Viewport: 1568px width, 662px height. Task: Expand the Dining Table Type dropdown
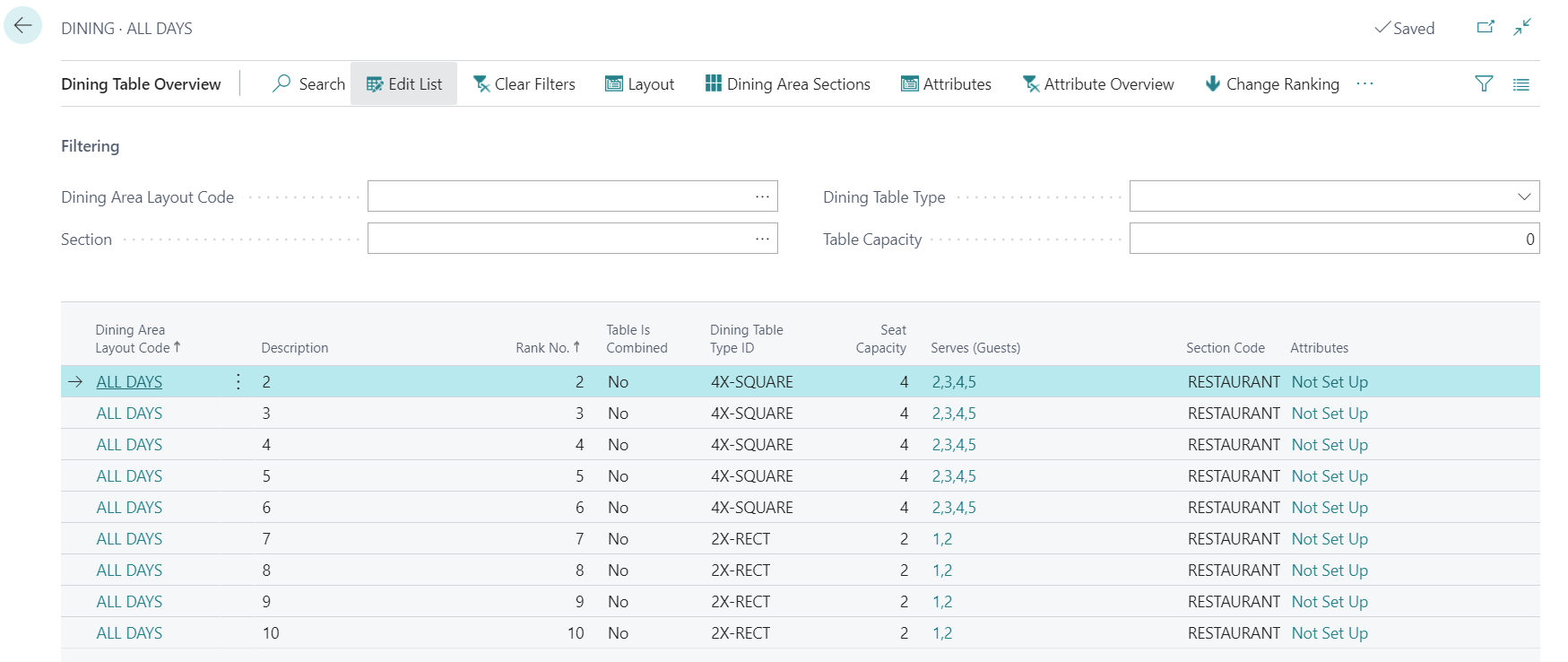[x=1523, y=196]
